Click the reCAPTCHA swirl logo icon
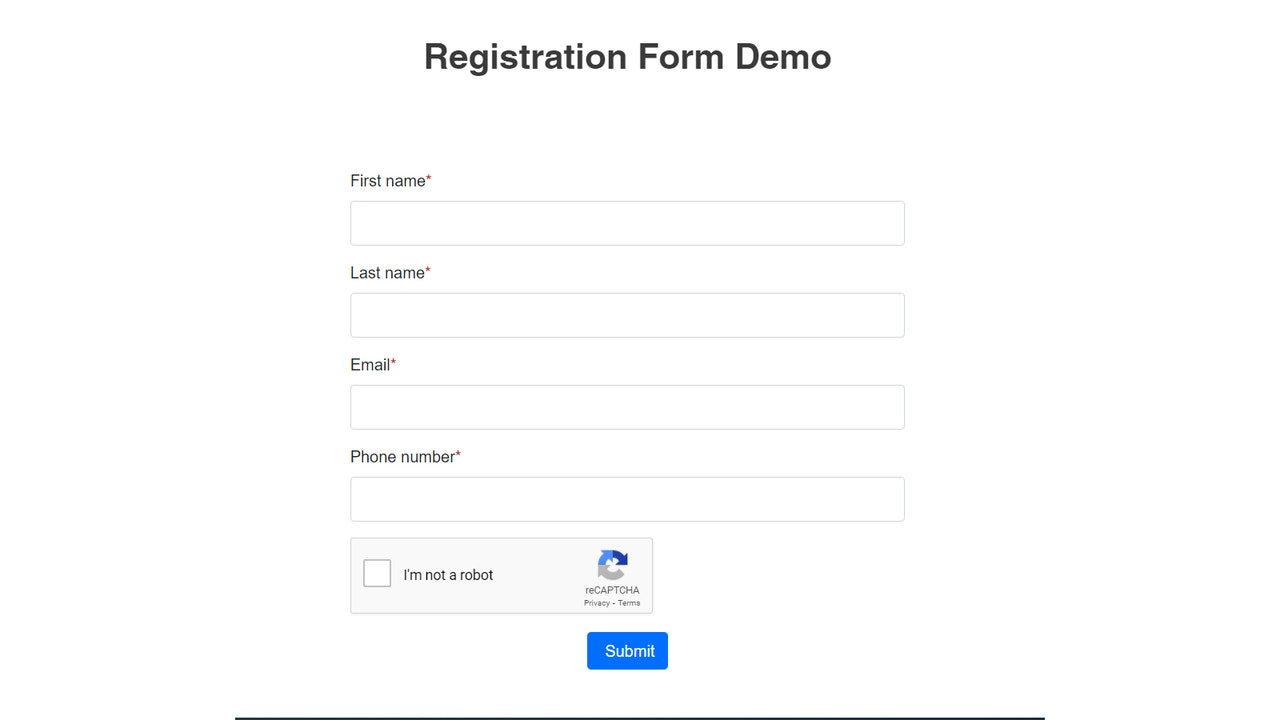Image resolution: width=1280 pixels, height=720 pixels. pos(612,564)
